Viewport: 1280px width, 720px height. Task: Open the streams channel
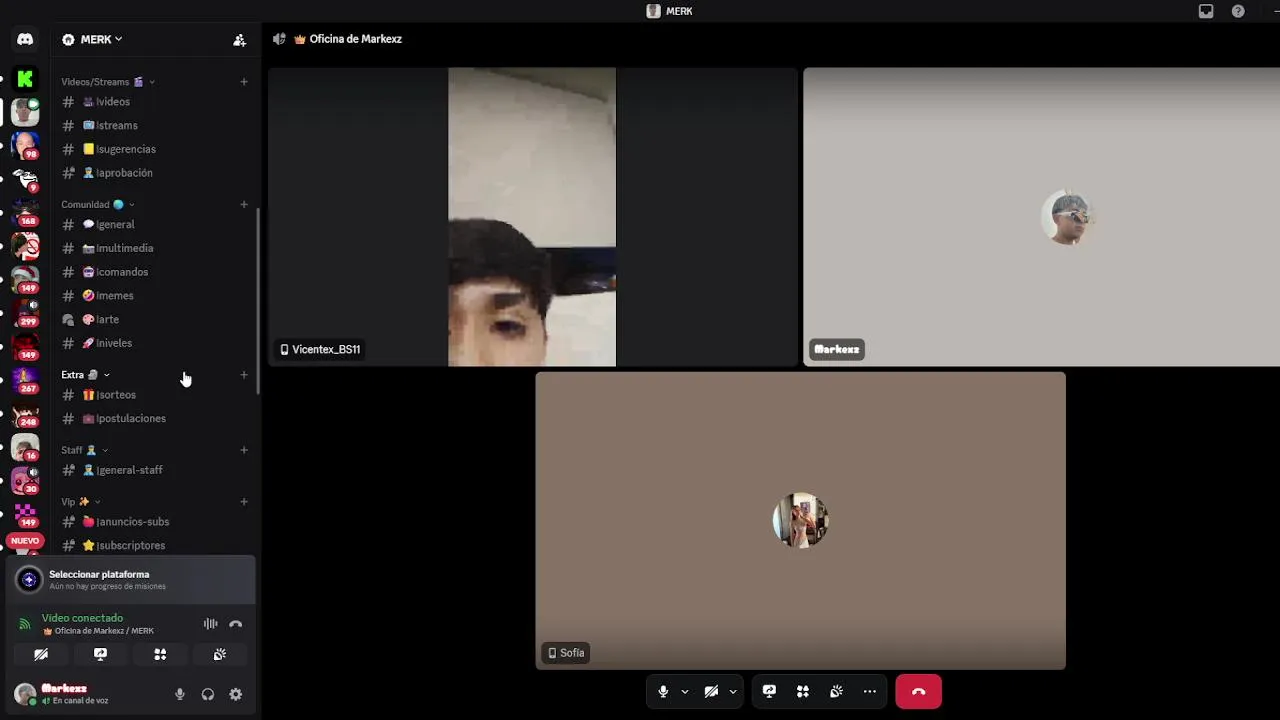pos(155,125)
